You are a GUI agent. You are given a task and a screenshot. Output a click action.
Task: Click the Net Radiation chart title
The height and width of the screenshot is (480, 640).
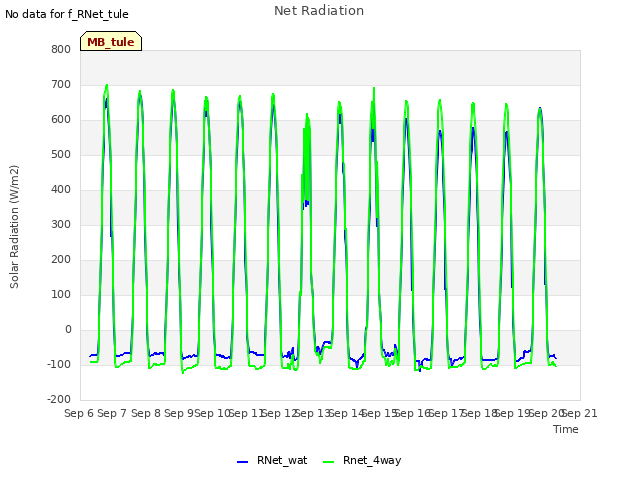319,11
